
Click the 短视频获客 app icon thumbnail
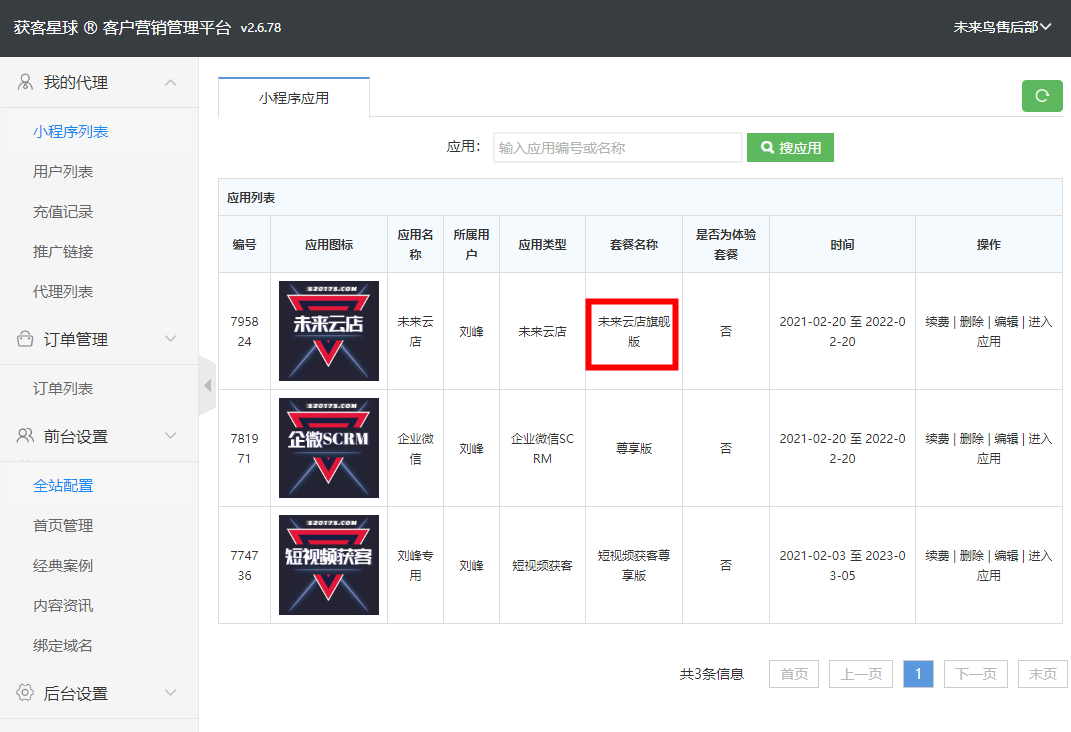(329, 565)
